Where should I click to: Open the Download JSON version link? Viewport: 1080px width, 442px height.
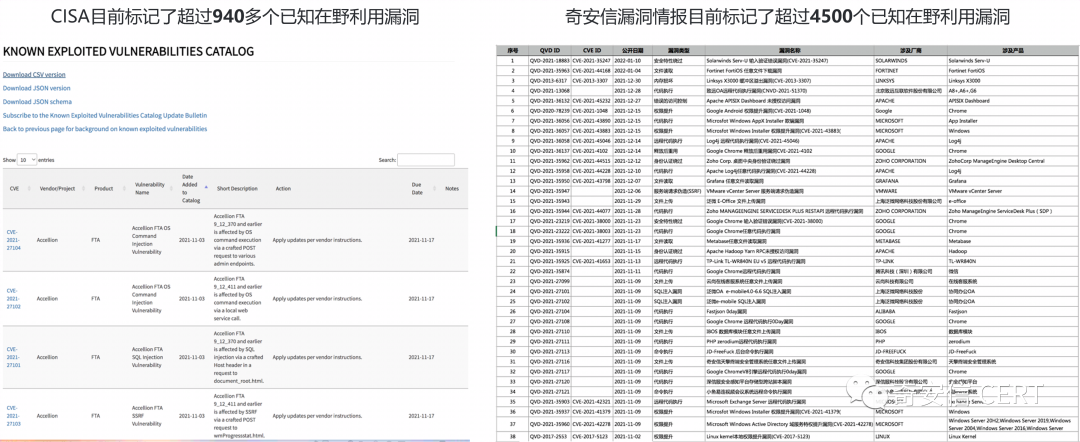point(37,88)
